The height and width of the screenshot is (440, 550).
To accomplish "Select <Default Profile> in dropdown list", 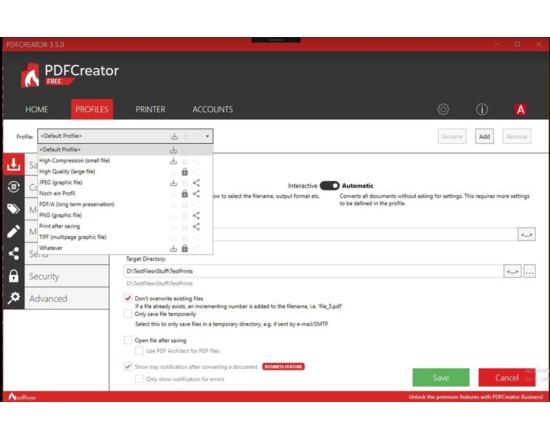I will tap(125, 150).
